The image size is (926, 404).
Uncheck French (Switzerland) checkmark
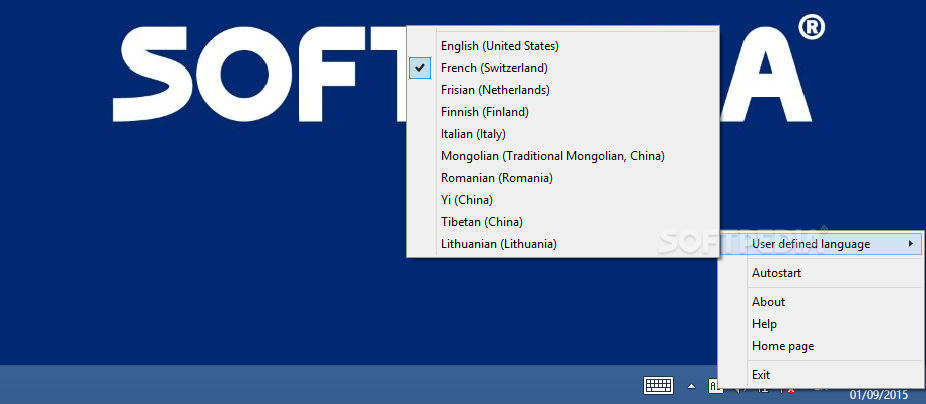[420, 68]
